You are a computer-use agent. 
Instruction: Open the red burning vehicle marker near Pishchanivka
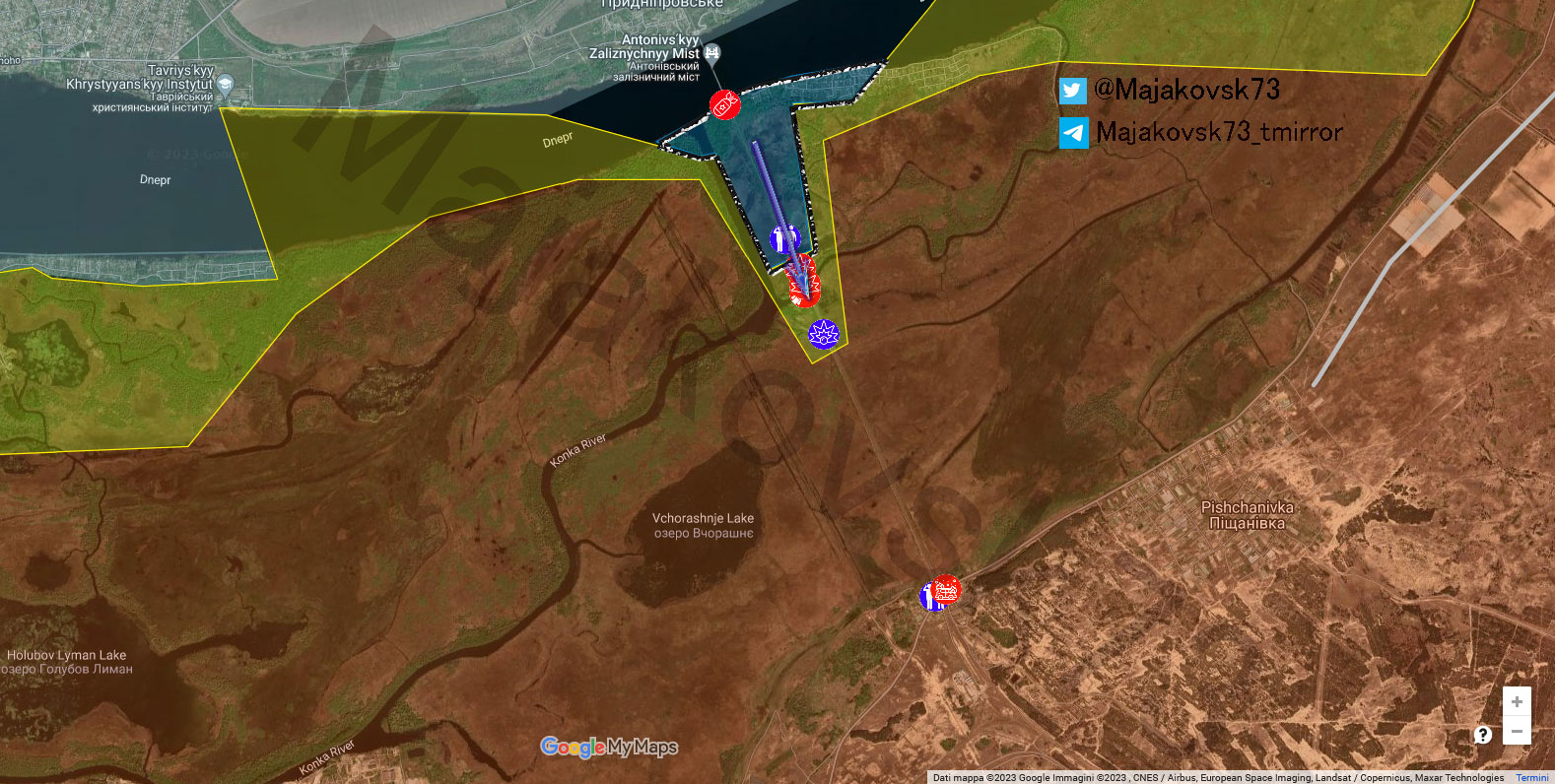[x=946, y=590]
